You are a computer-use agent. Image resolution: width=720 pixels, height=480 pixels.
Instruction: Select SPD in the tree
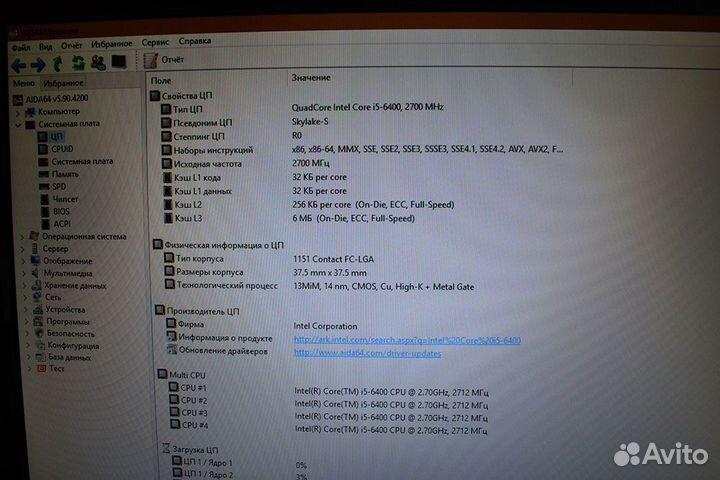[53, 186]
